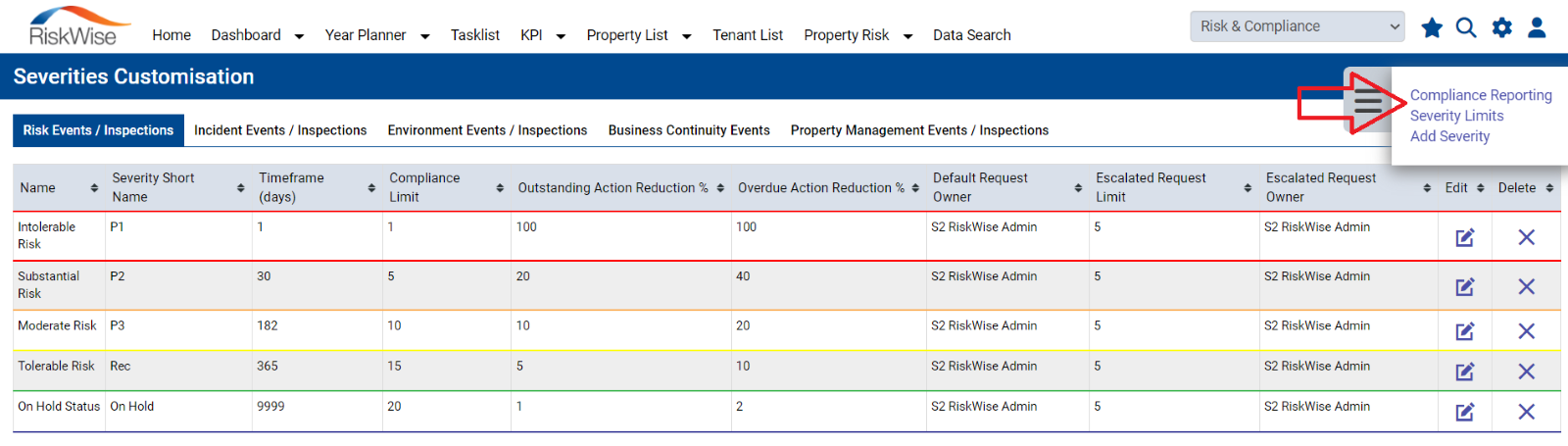
Task: Switch to Incident Events / Inspections tab
Action: (x=280, y=130)
